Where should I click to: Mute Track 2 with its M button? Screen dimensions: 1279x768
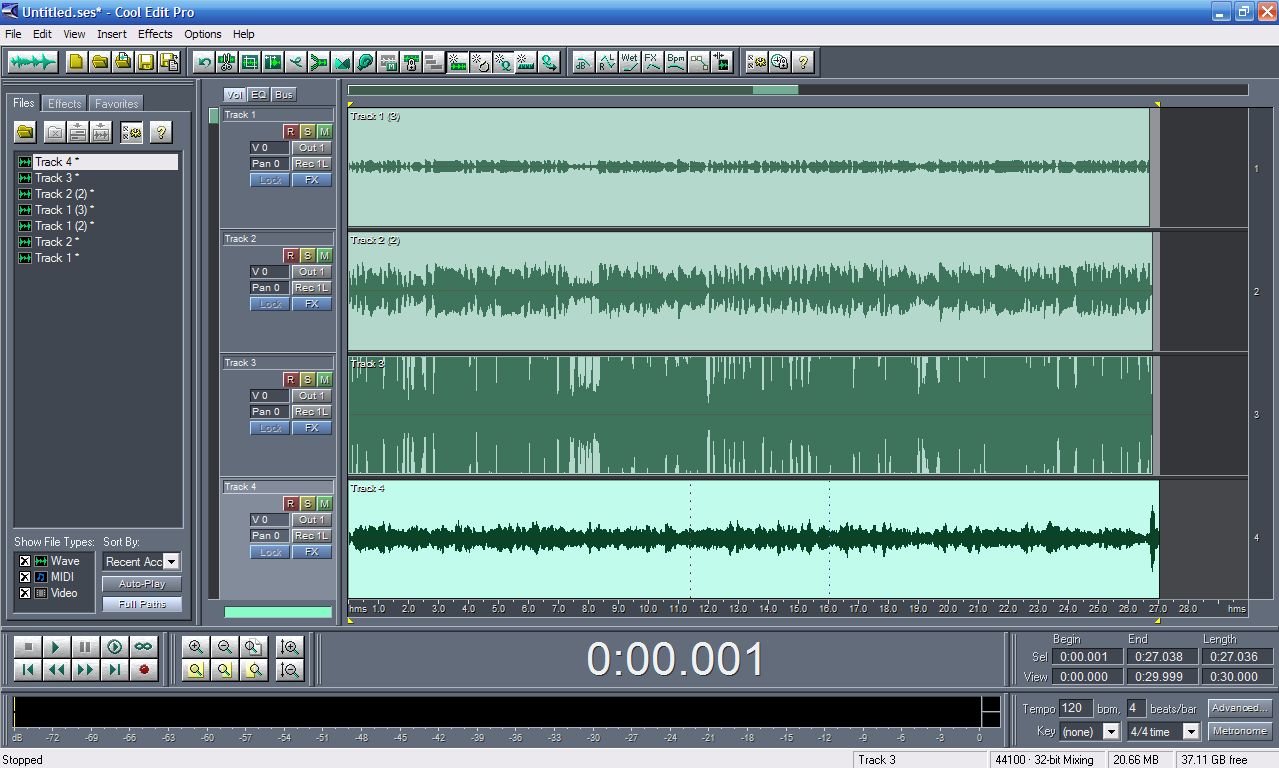tap(324, 255)
